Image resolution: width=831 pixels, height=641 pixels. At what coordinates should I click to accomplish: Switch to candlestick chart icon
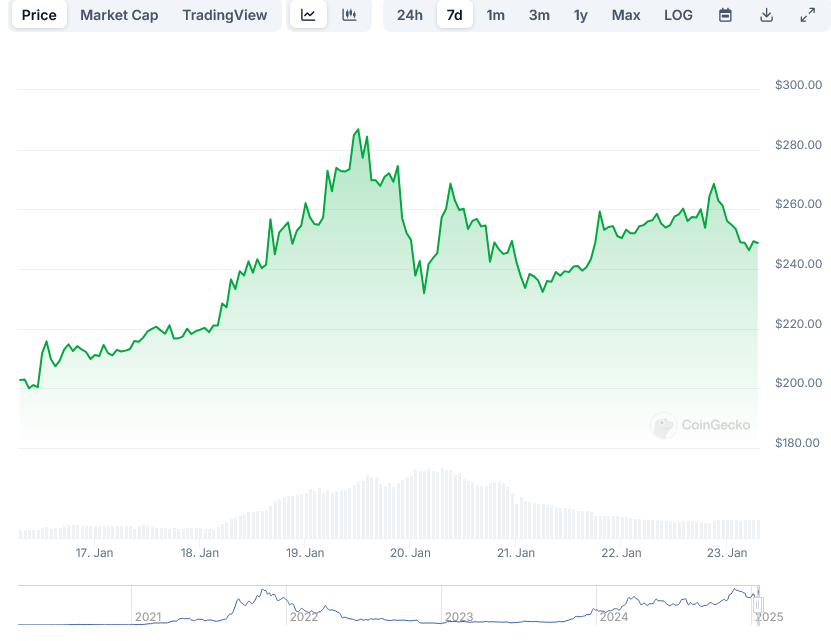349,15
